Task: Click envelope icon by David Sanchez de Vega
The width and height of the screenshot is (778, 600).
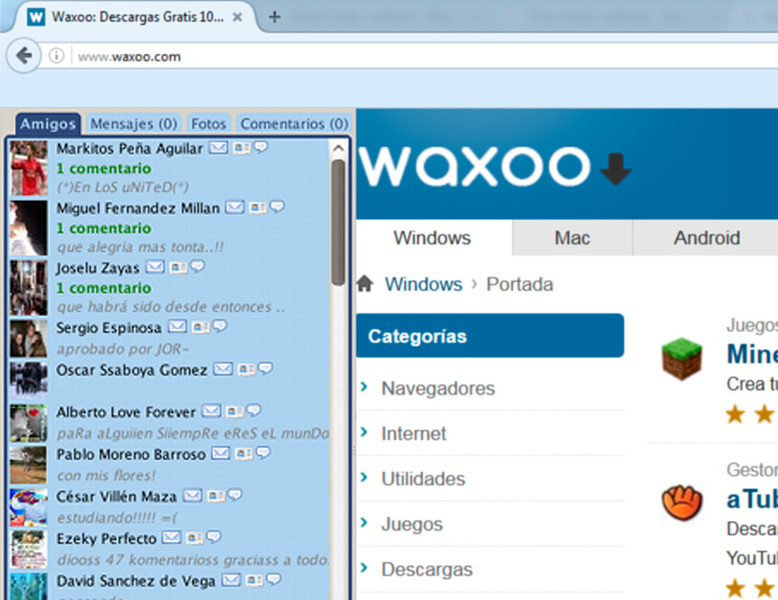Action: [231, 580]
